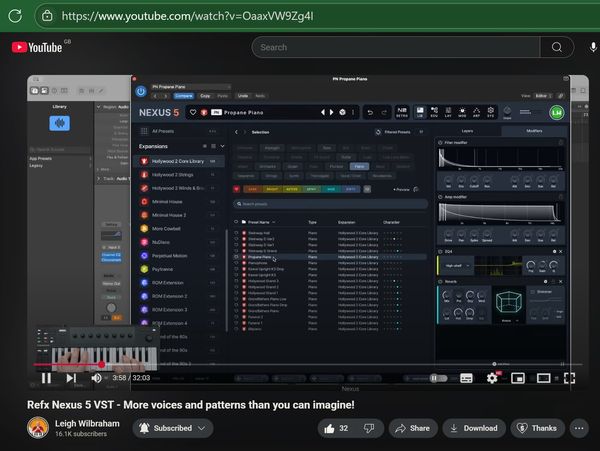Pause the video playback

[x=46, y=378]
